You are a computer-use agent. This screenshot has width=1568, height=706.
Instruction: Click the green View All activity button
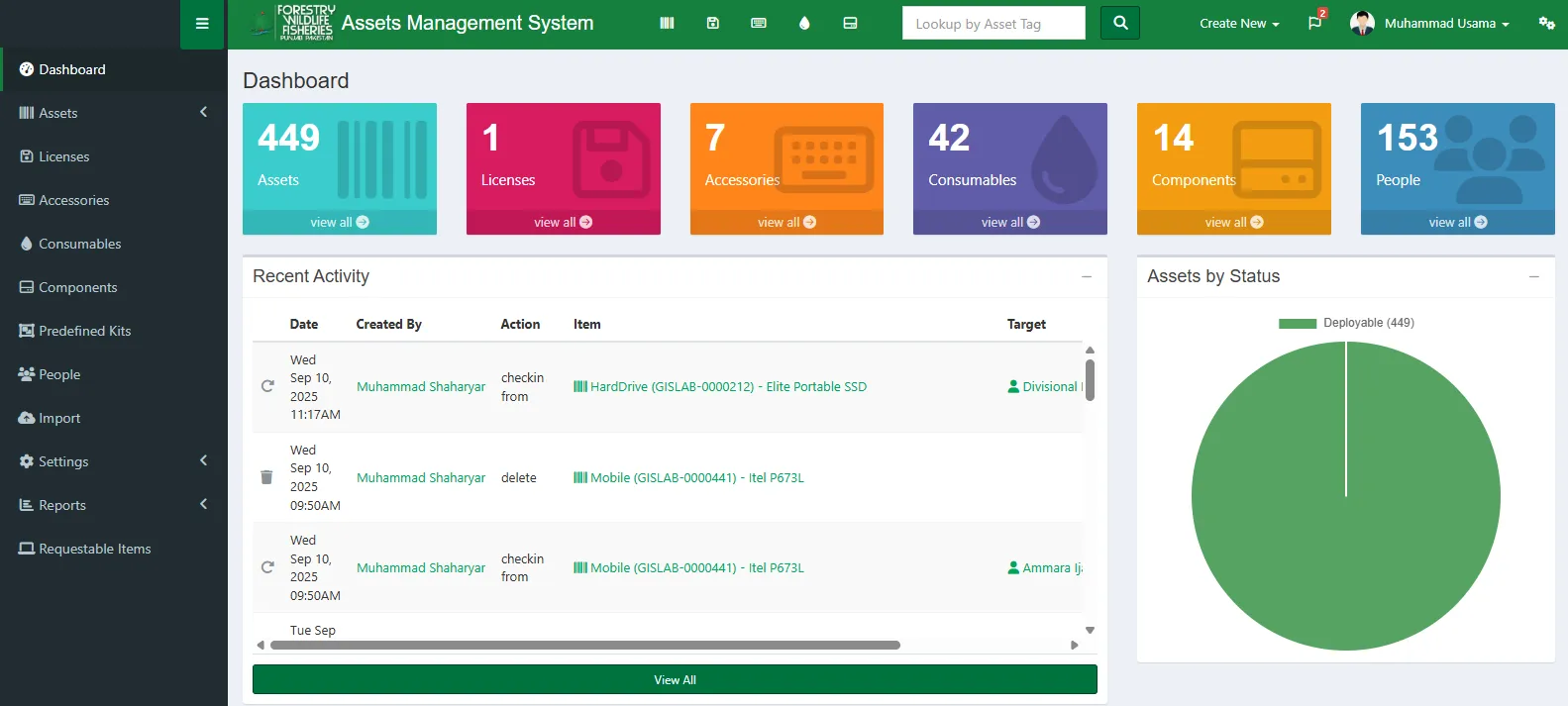click(675, 680)
